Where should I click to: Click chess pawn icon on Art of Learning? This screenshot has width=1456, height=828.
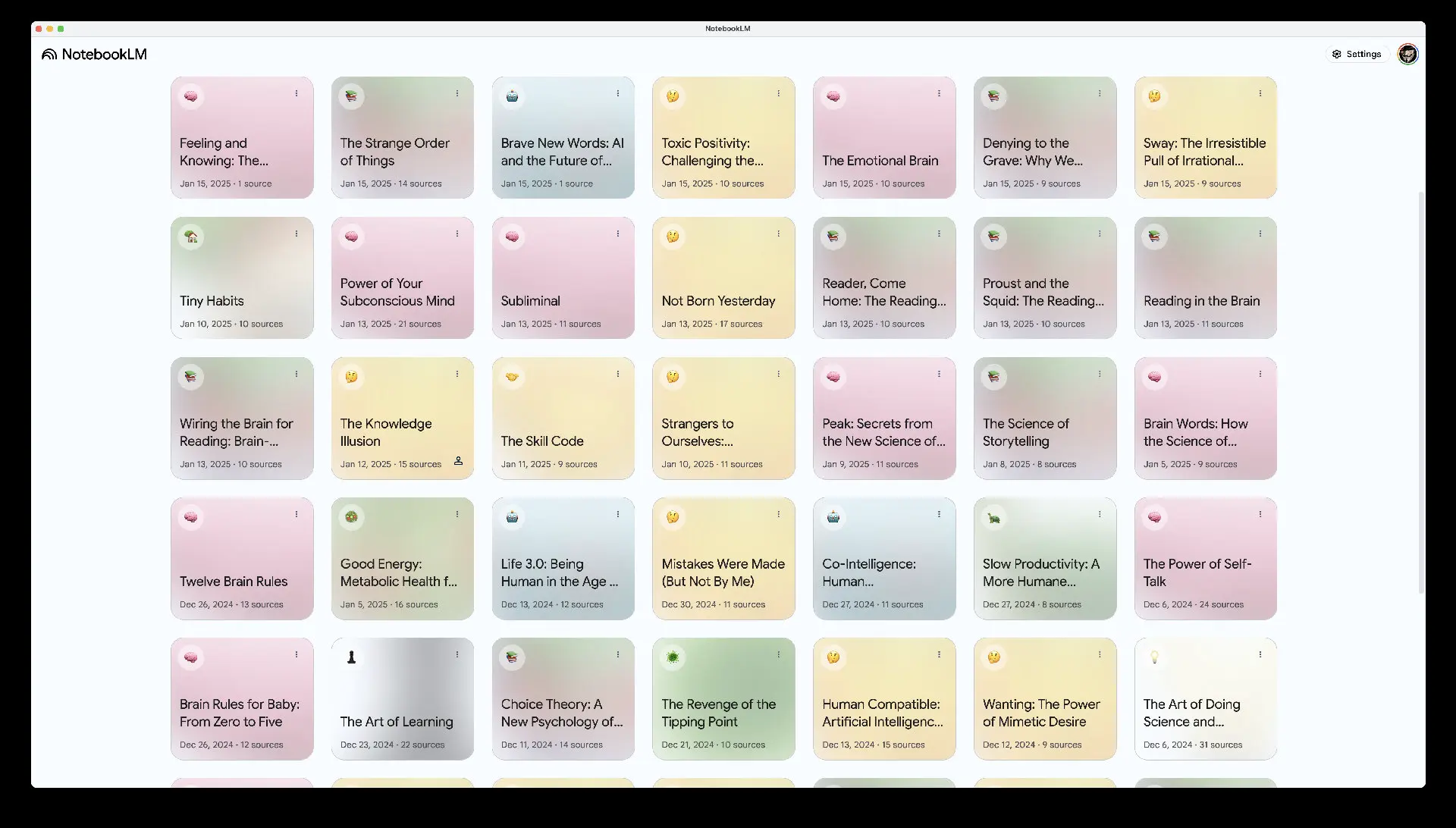coord(351,657)
